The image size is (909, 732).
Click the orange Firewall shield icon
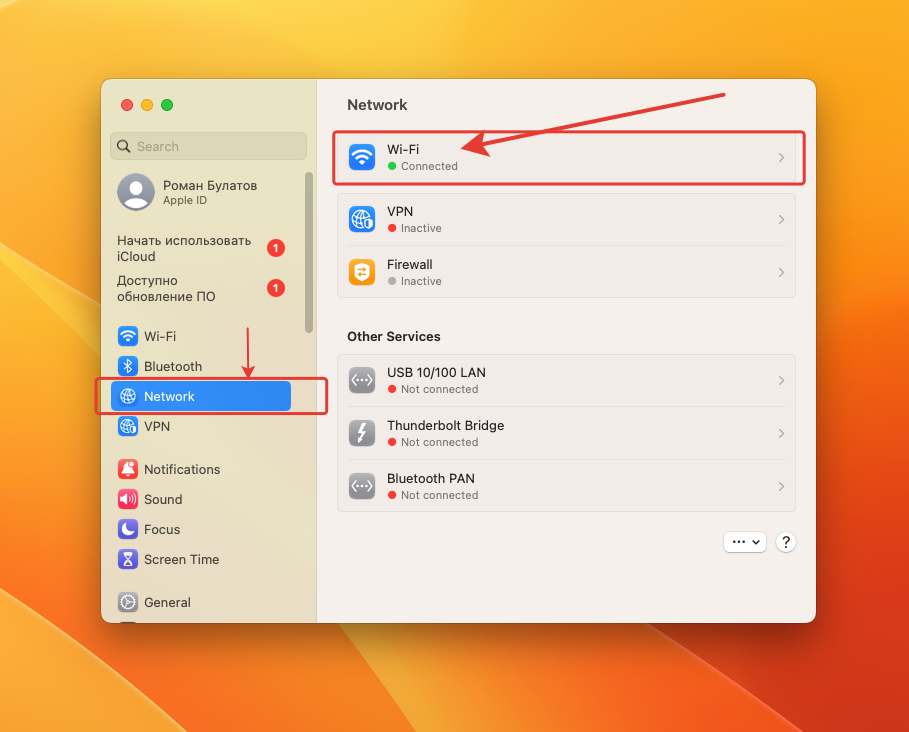(x=361, y=273)
